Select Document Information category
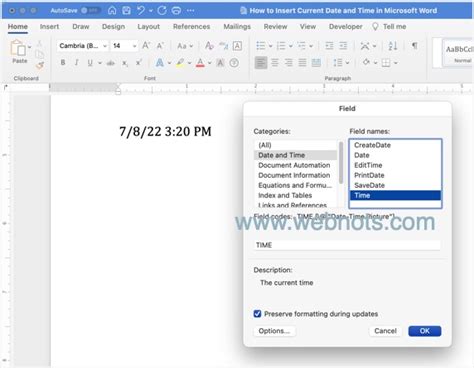 [295, 175]
